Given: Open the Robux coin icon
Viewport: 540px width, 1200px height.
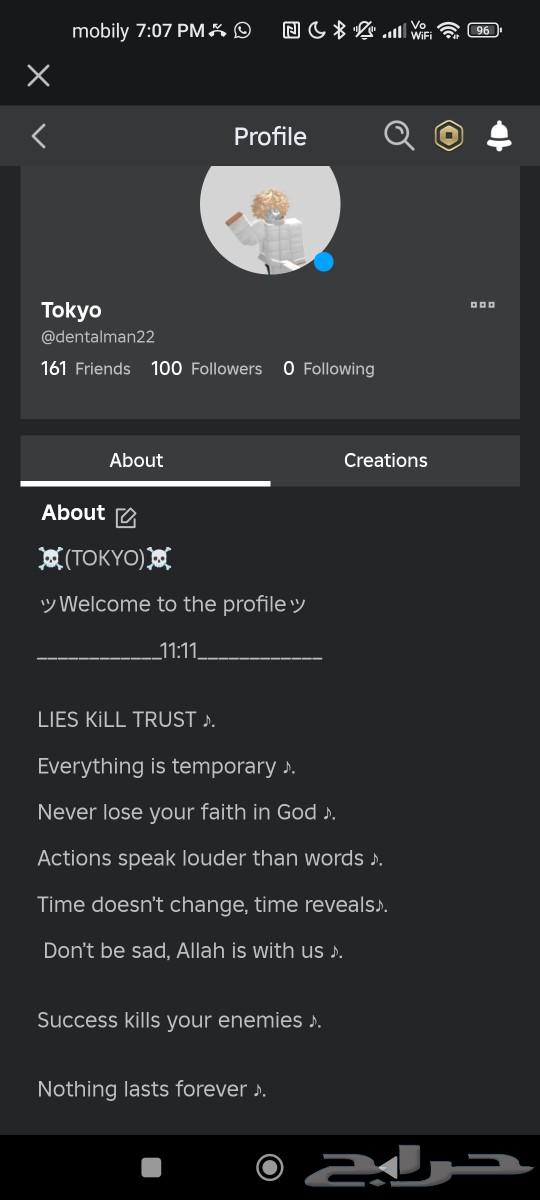Looking at the screenshot, I should click(449, 136).
